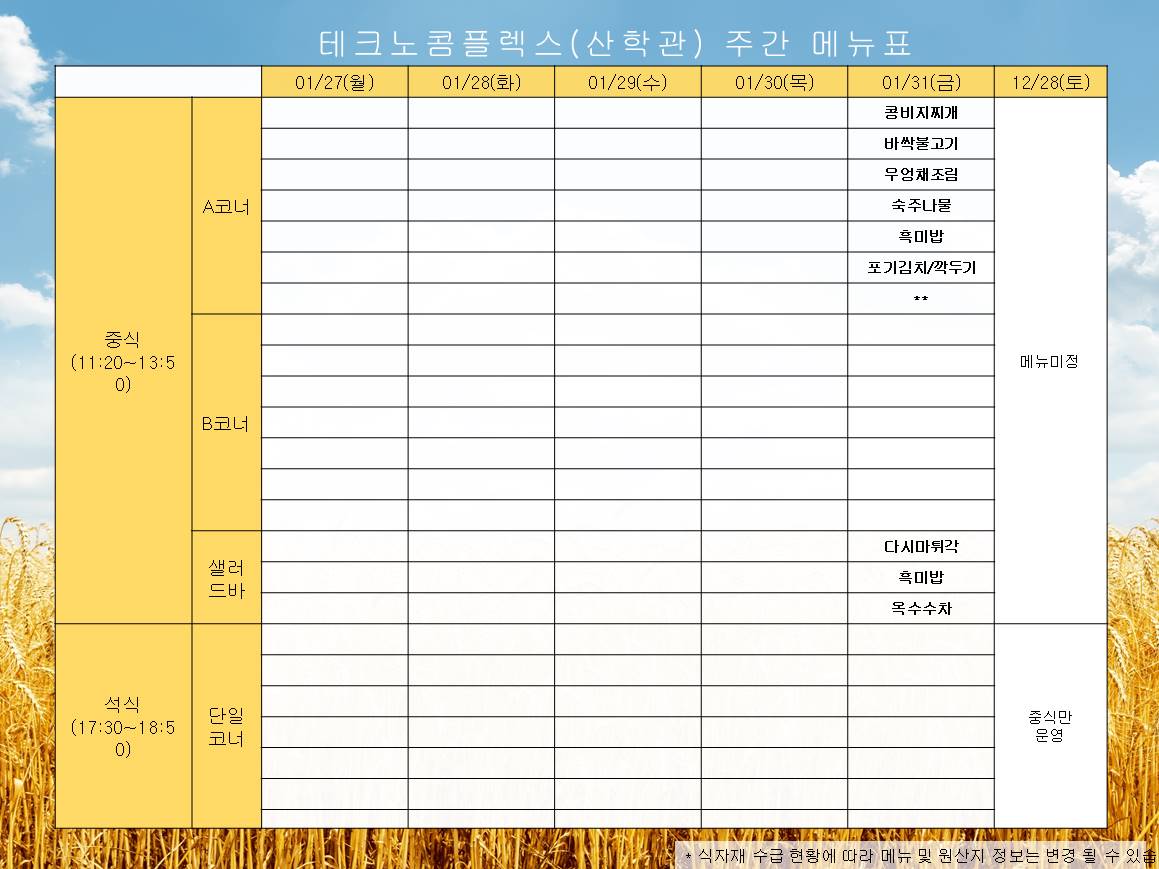Click the 메뉴미정 cell
The width and height of the screenshot is (1159, 869).
coord(1050,361)
